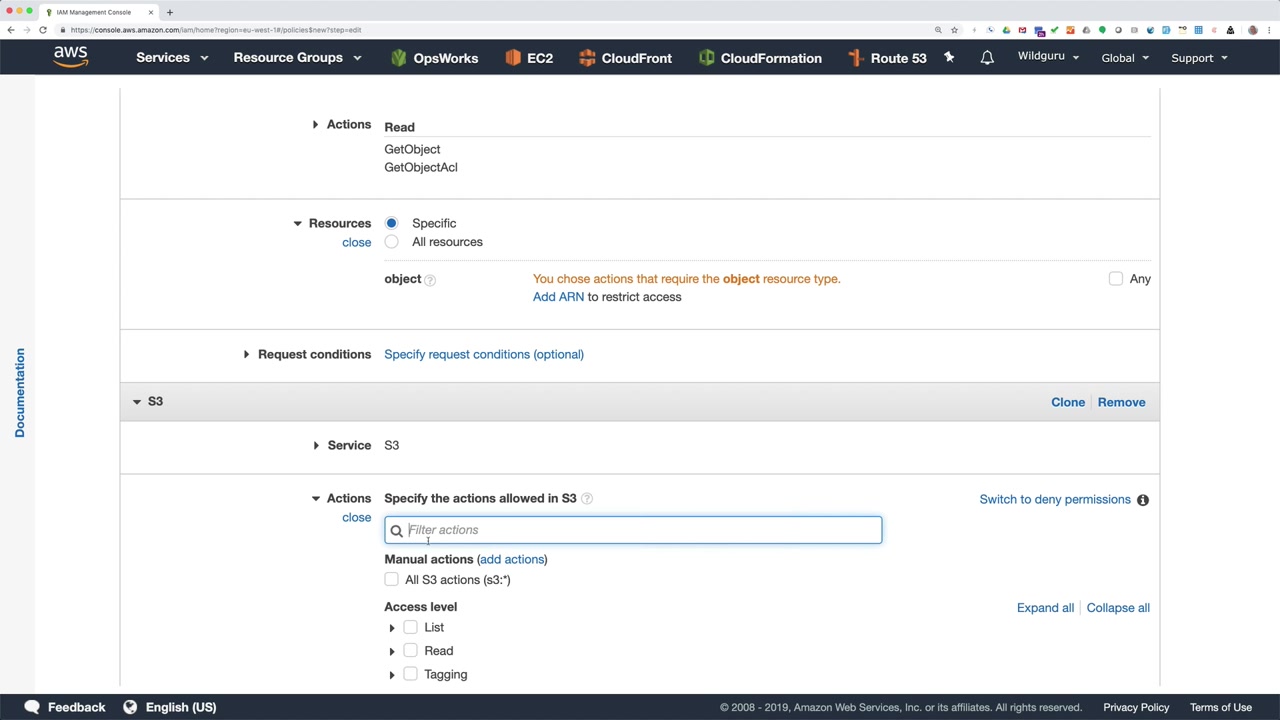This screenshot has width=1280, height=720.
Task: Click the pin shortcuts star icon
Action: tap(949, 58)
